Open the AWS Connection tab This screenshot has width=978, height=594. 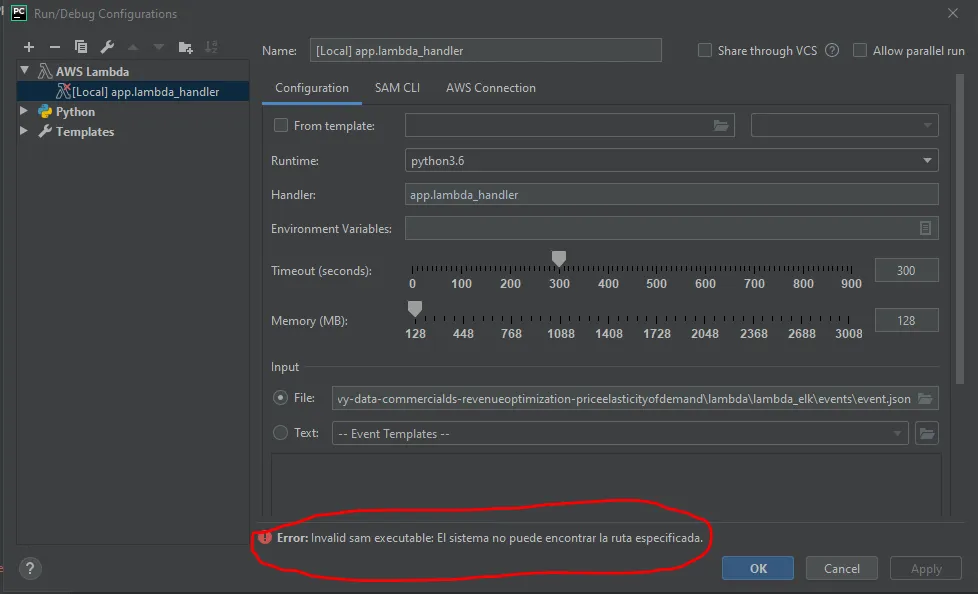[x=491, y=88]
